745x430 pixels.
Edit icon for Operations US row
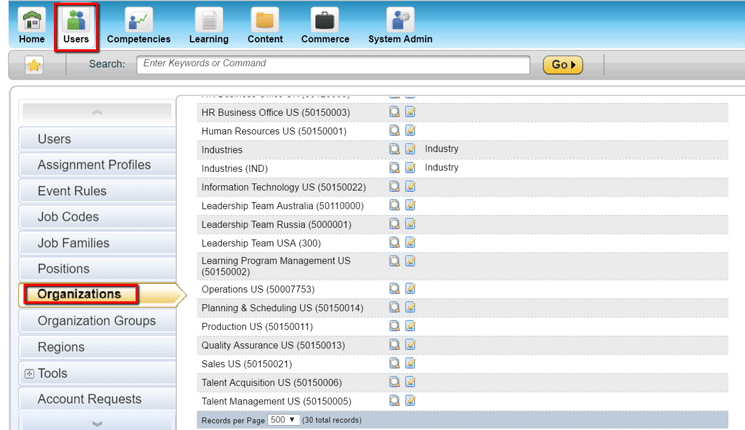[410, 289]
